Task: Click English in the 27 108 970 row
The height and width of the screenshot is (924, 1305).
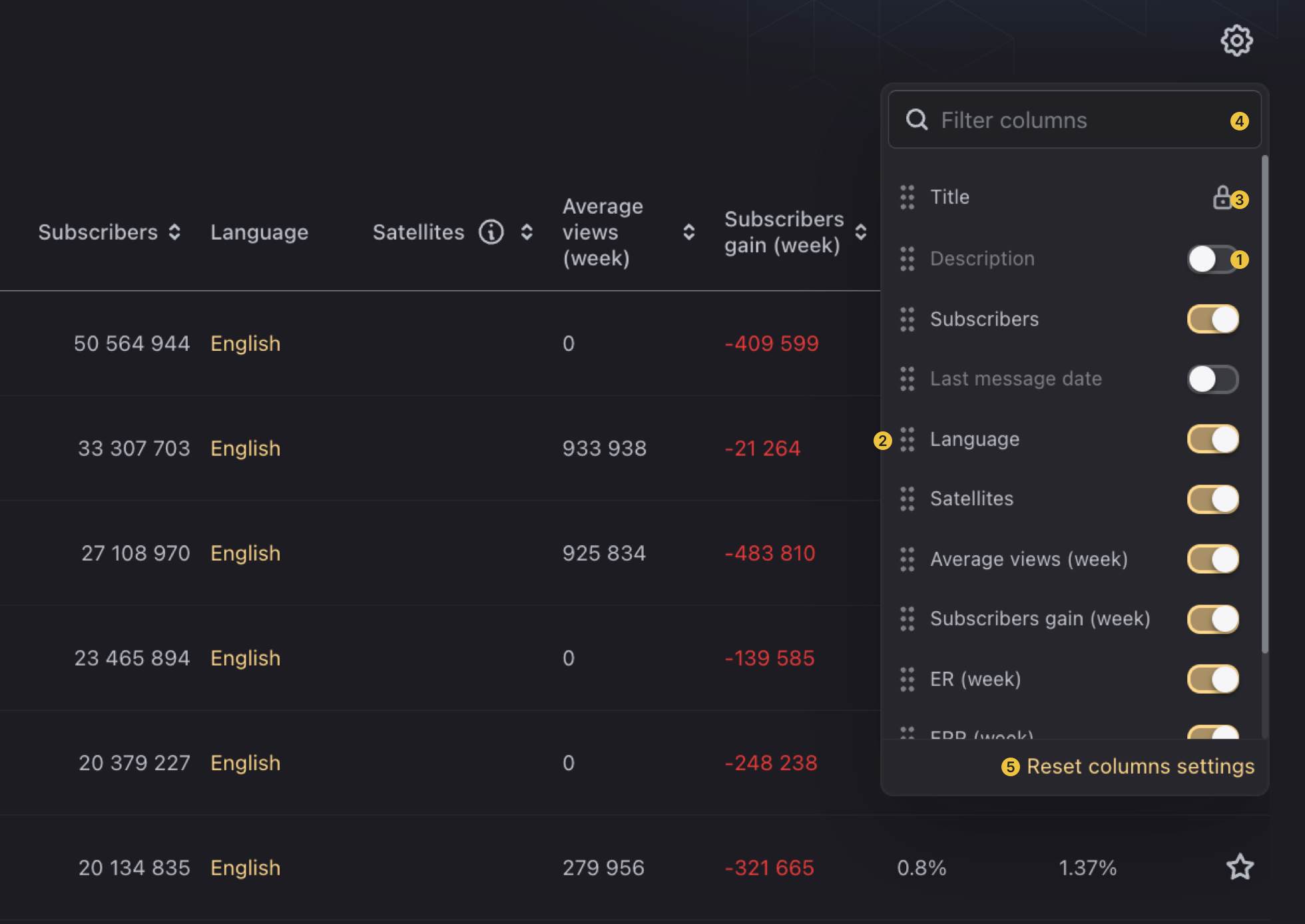Action: tap(245, 553)
